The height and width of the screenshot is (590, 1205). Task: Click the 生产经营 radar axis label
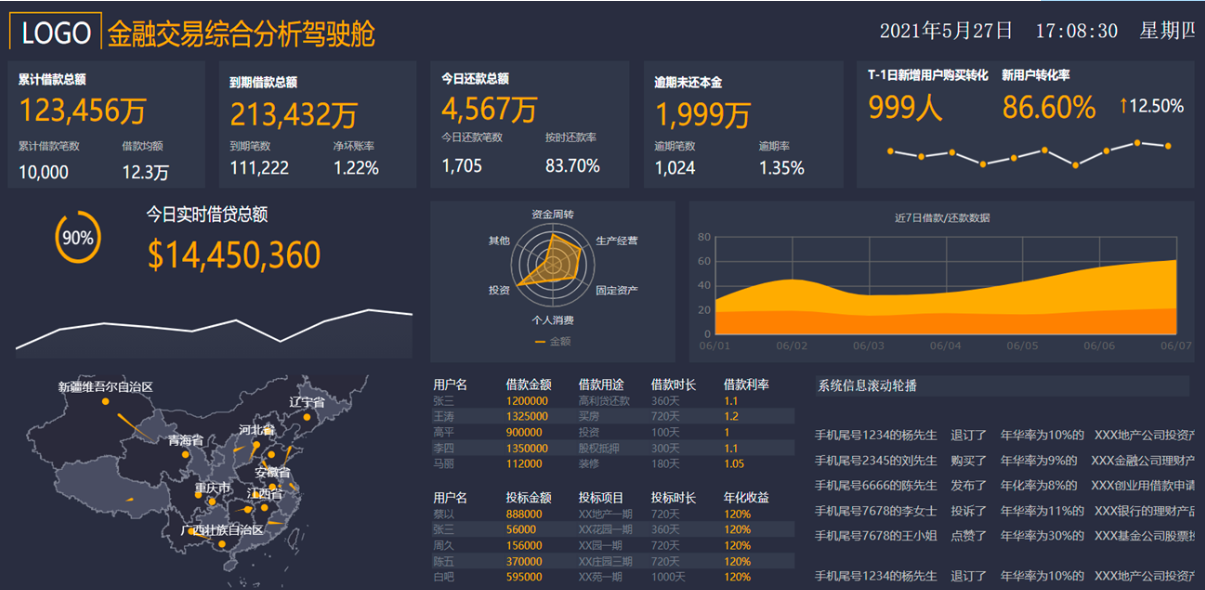click(616, 241)
